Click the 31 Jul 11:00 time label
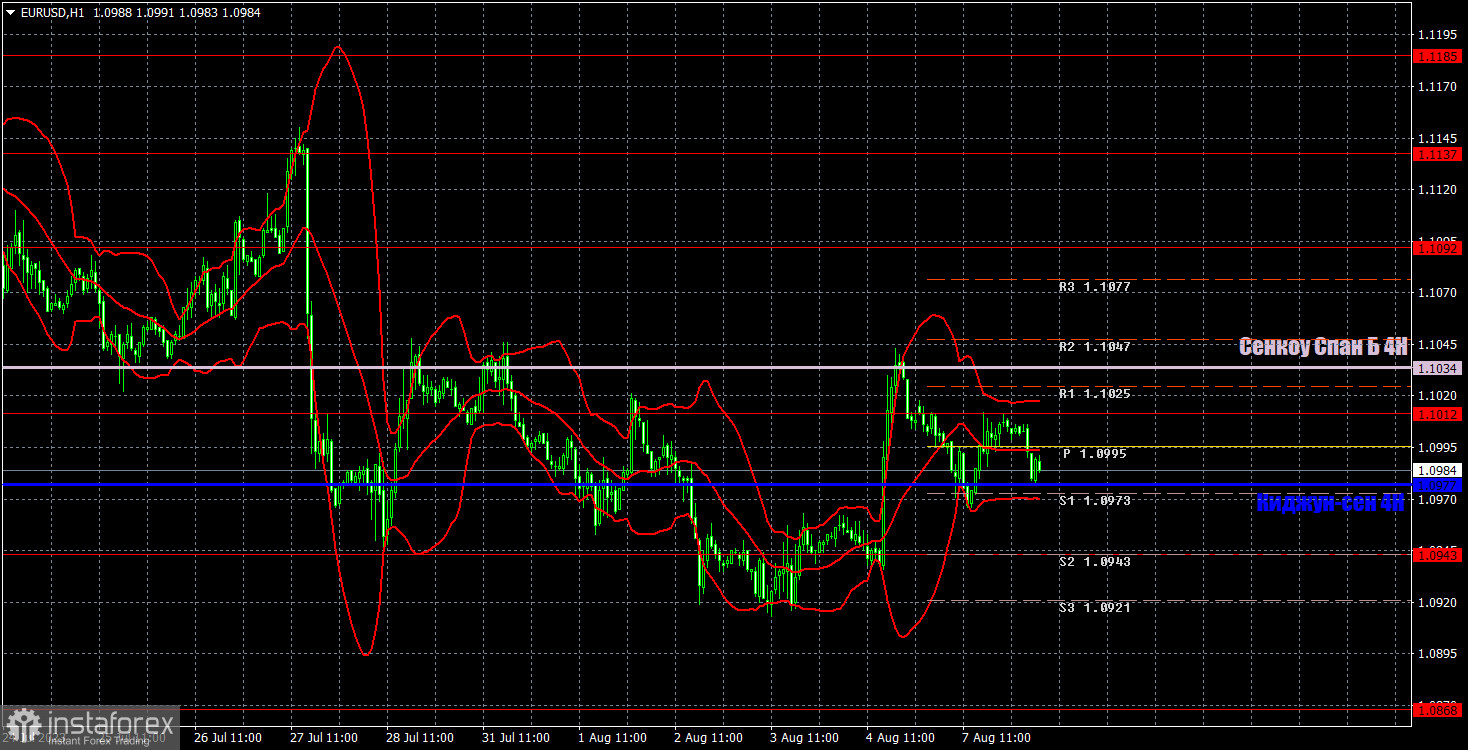Image resolution: width=1468 pixels, height=750 pixels. point(516,738)
